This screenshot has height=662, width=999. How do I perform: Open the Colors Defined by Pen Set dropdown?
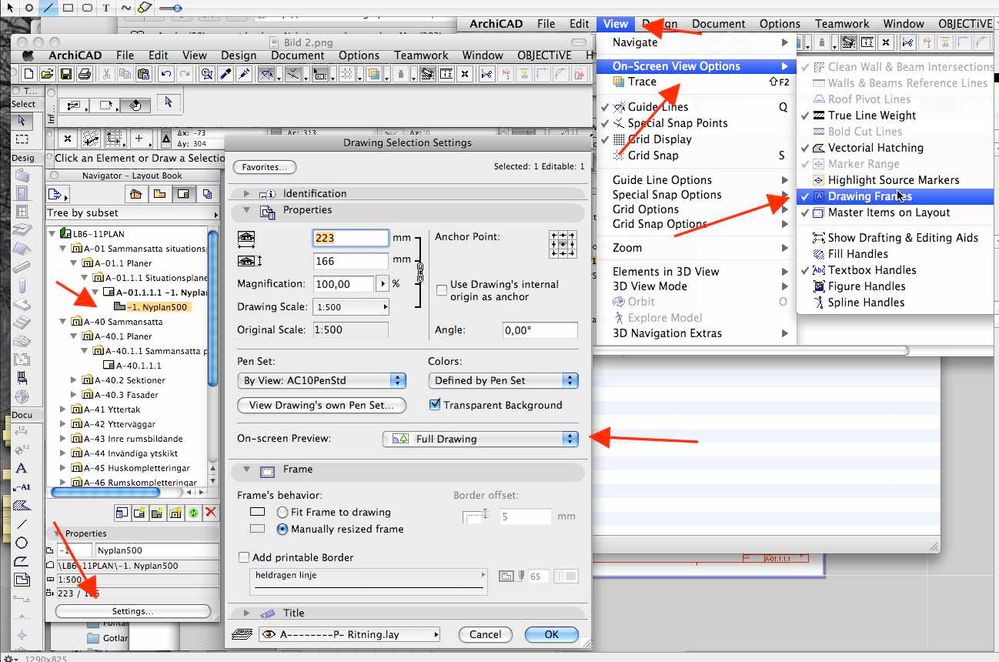click(x=503, y=380)
